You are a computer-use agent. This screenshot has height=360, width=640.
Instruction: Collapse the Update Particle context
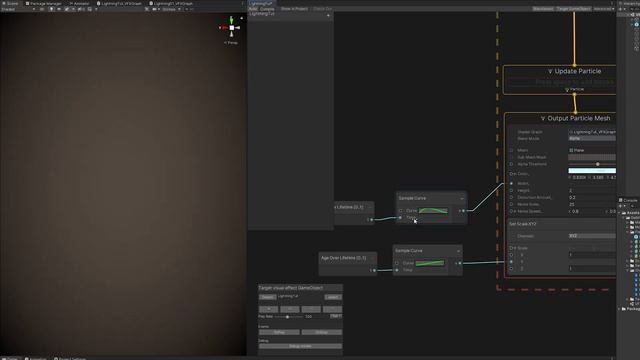[x=550, y=71]
